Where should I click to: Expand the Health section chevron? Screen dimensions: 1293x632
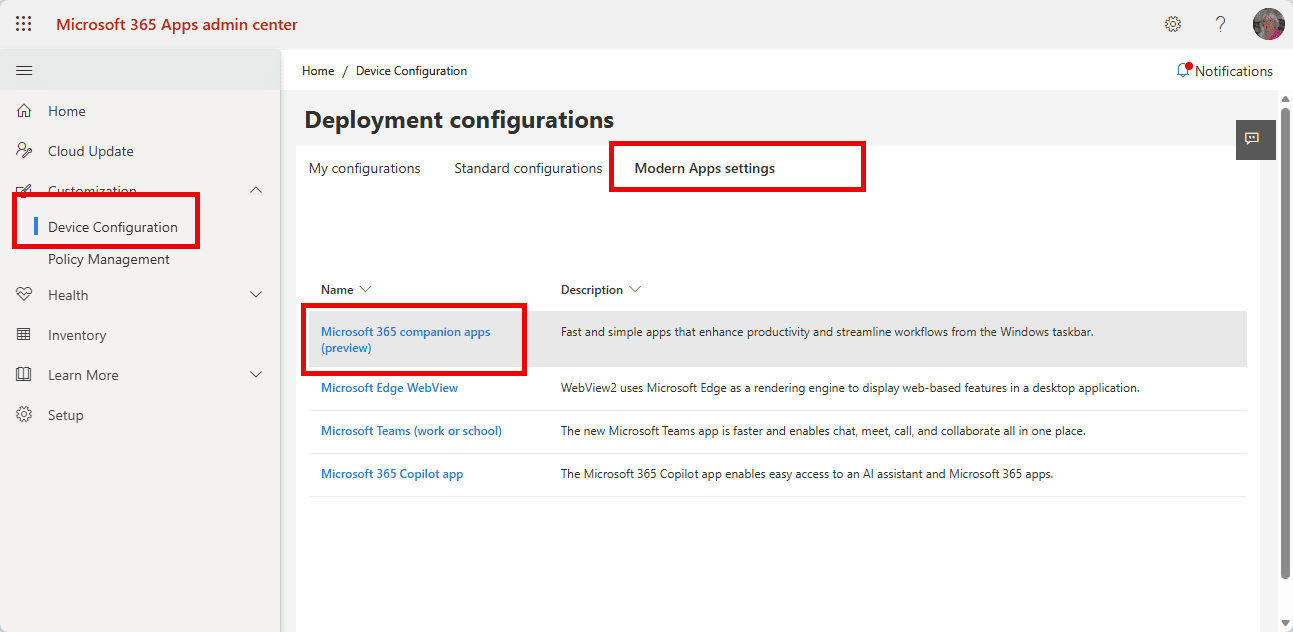coord(256,295)
